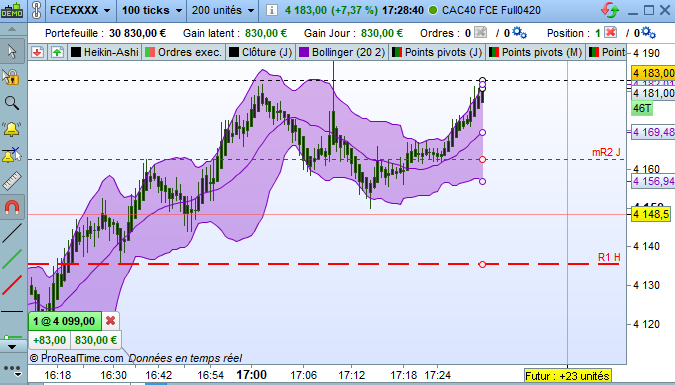Click the purple 4 156,94 Bollinger value label
Viewport: 675px width, 385px height.
tap(653, 181)
